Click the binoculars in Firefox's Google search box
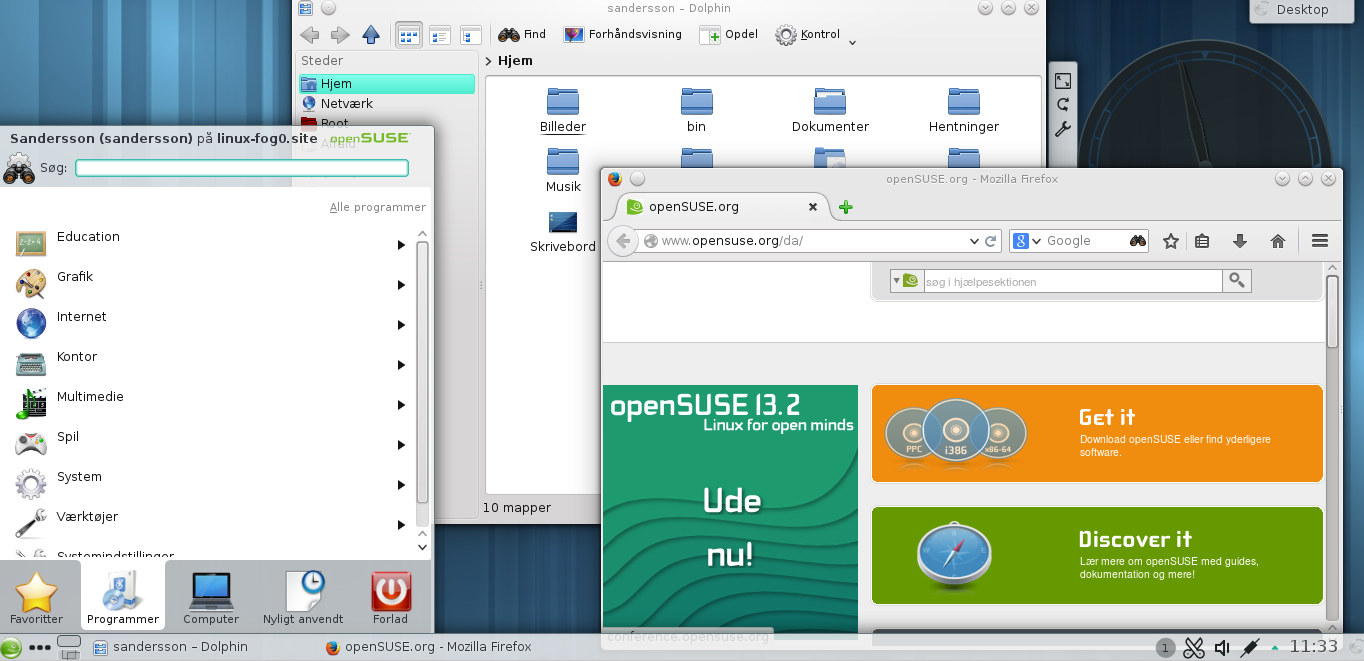1364x661 pixels. pyautogui.click(x=1138, y=241)
